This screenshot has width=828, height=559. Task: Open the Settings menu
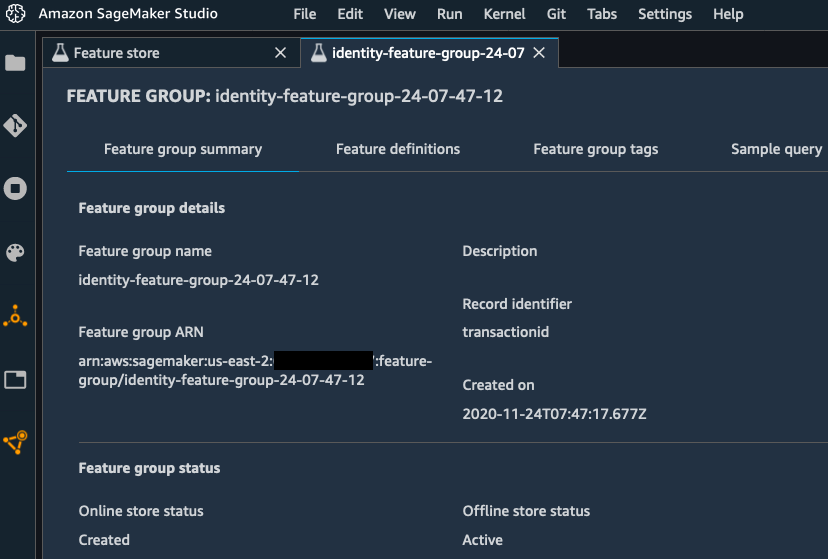pyautogui.click(x=665, y=14)
